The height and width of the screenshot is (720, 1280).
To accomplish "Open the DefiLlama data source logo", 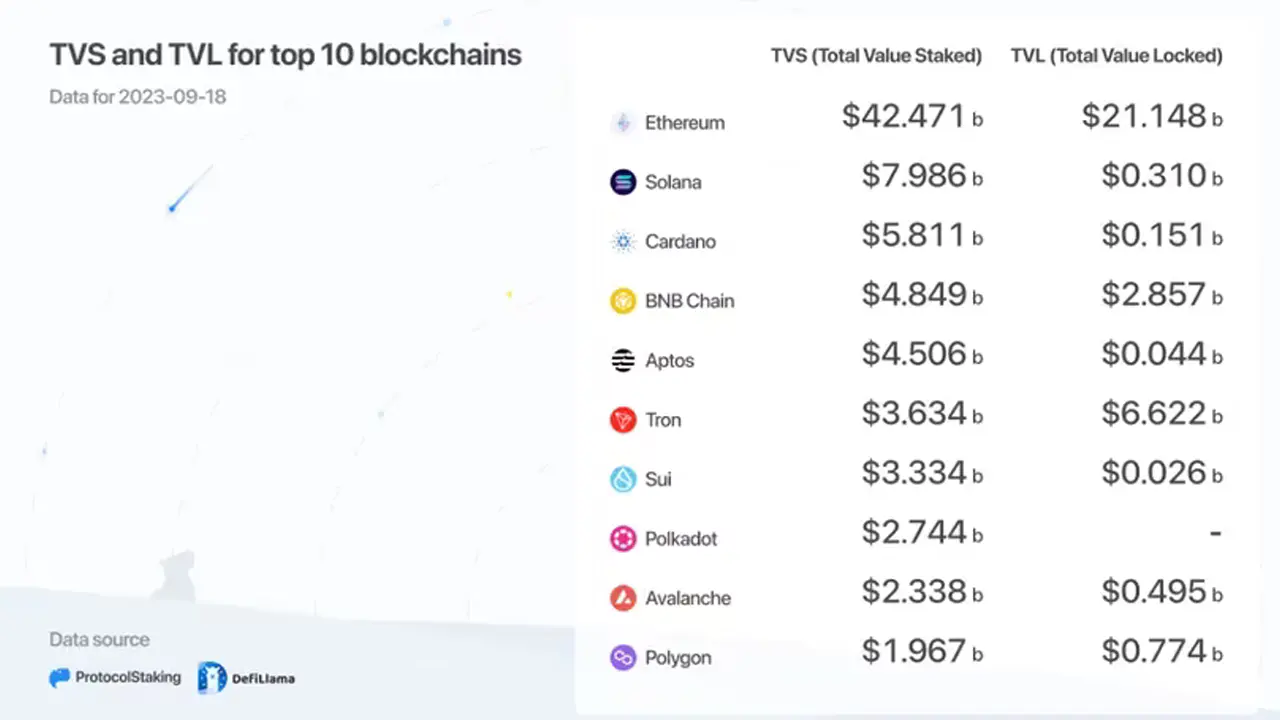I will click(246, 678).
